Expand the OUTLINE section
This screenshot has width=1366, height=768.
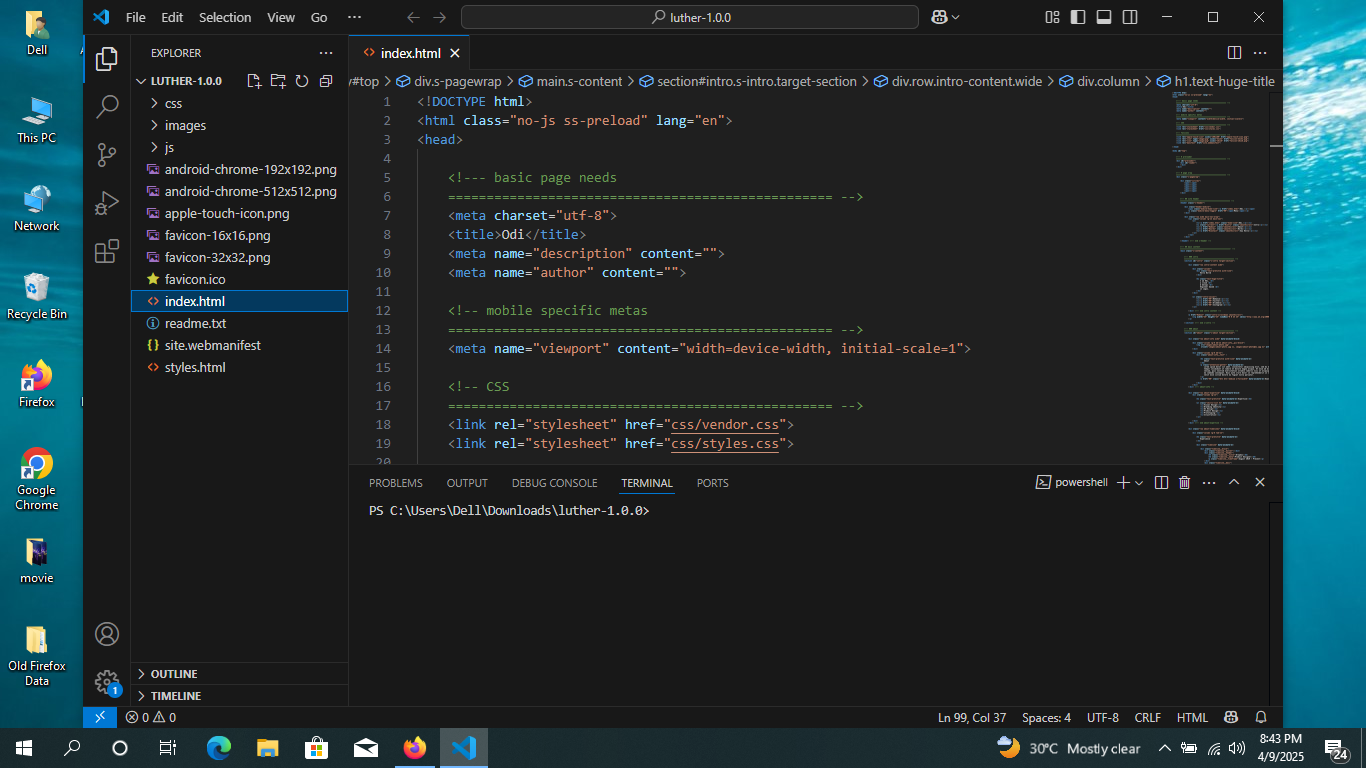click(239, 674)
